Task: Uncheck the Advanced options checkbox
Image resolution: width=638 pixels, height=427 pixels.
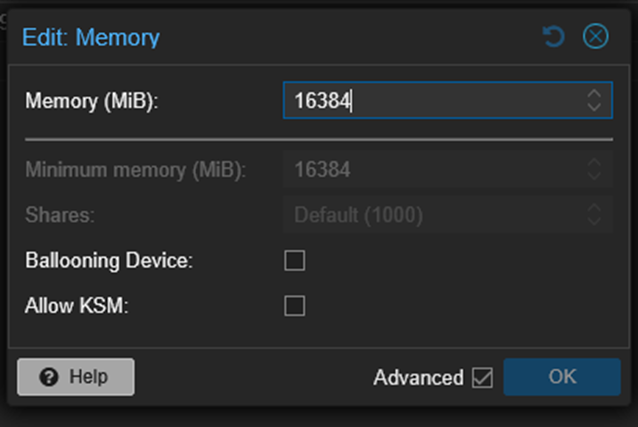Action: 483,378
